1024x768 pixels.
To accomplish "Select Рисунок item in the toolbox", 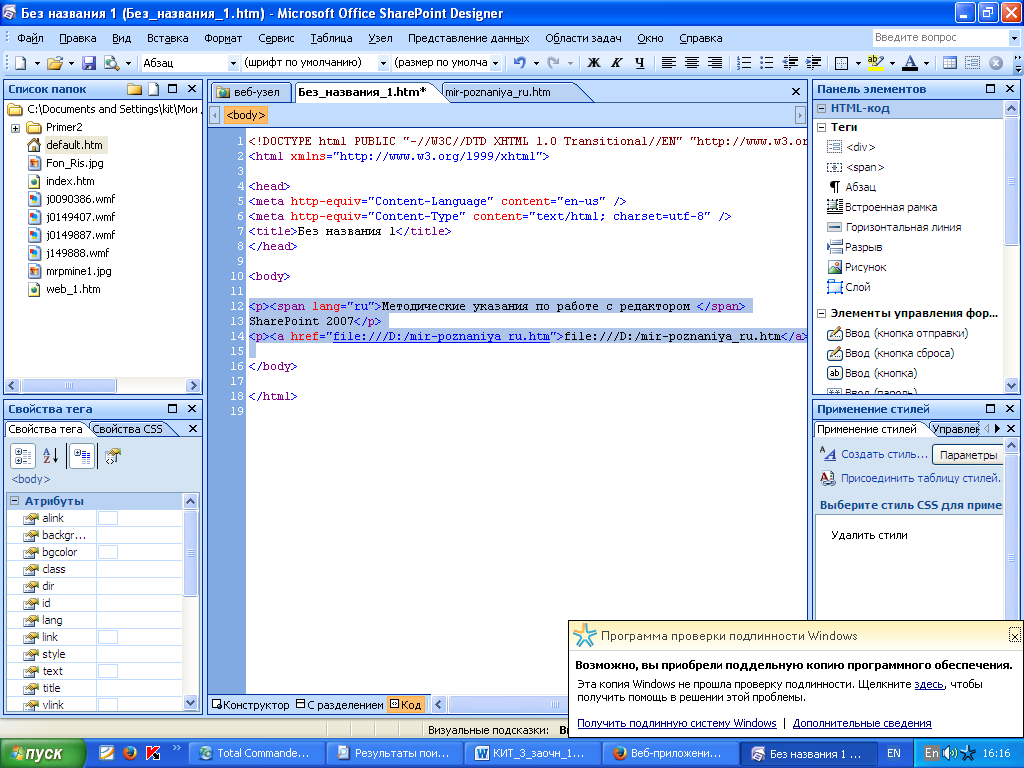I will coord(865,267).
